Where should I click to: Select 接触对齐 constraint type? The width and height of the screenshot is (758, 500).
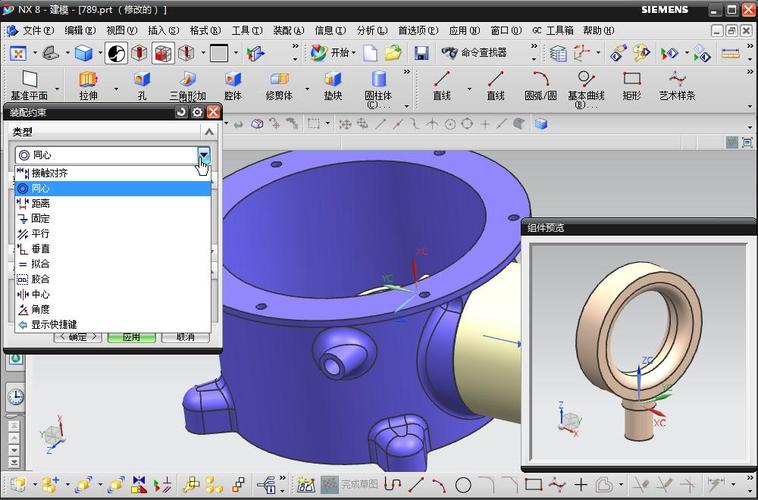click(x=113, y=173)
